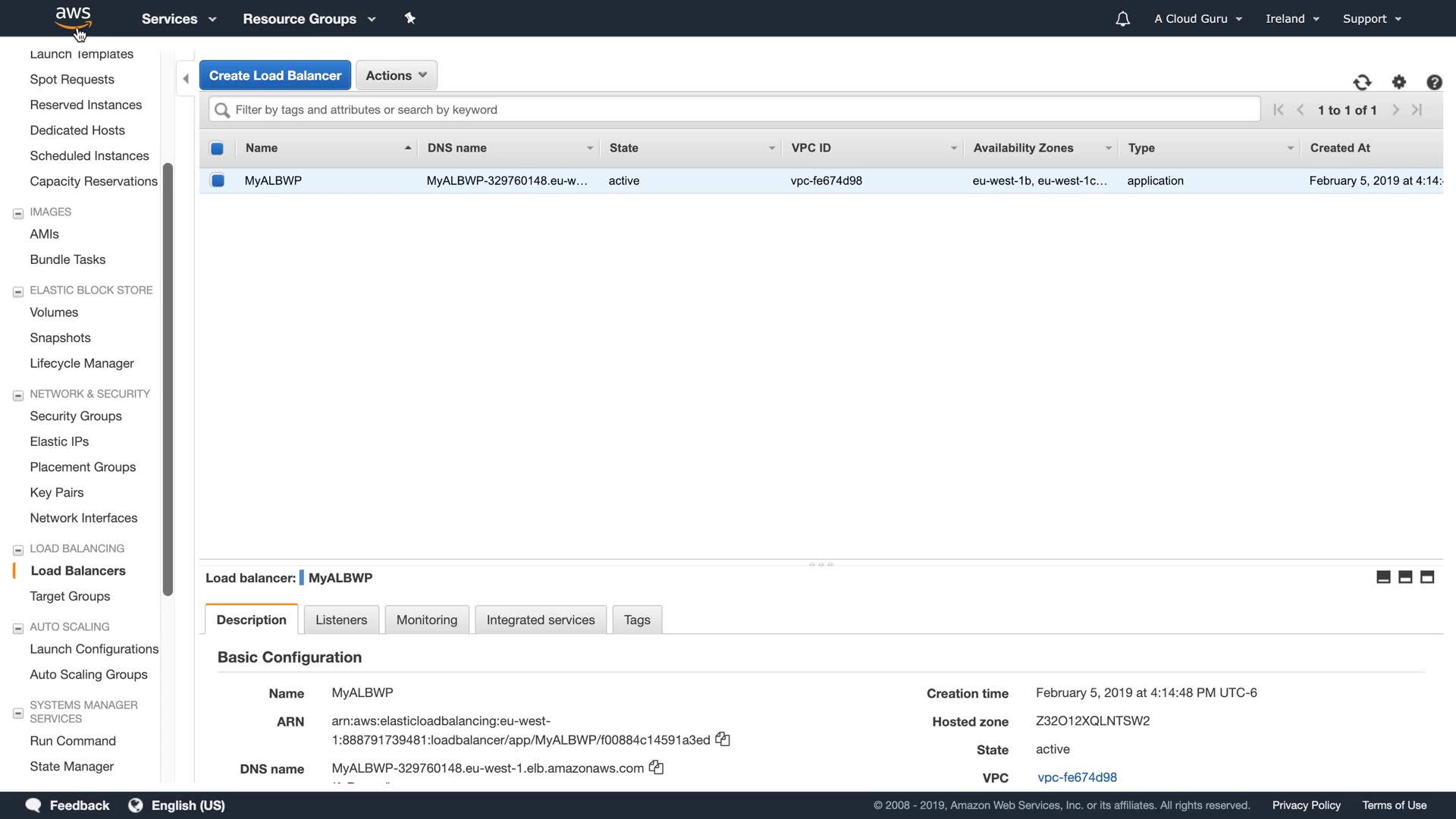Maximize the details pane with rightmost layout icon
The width and height of the screenshot is (1456, 819).
(1427, 578)
